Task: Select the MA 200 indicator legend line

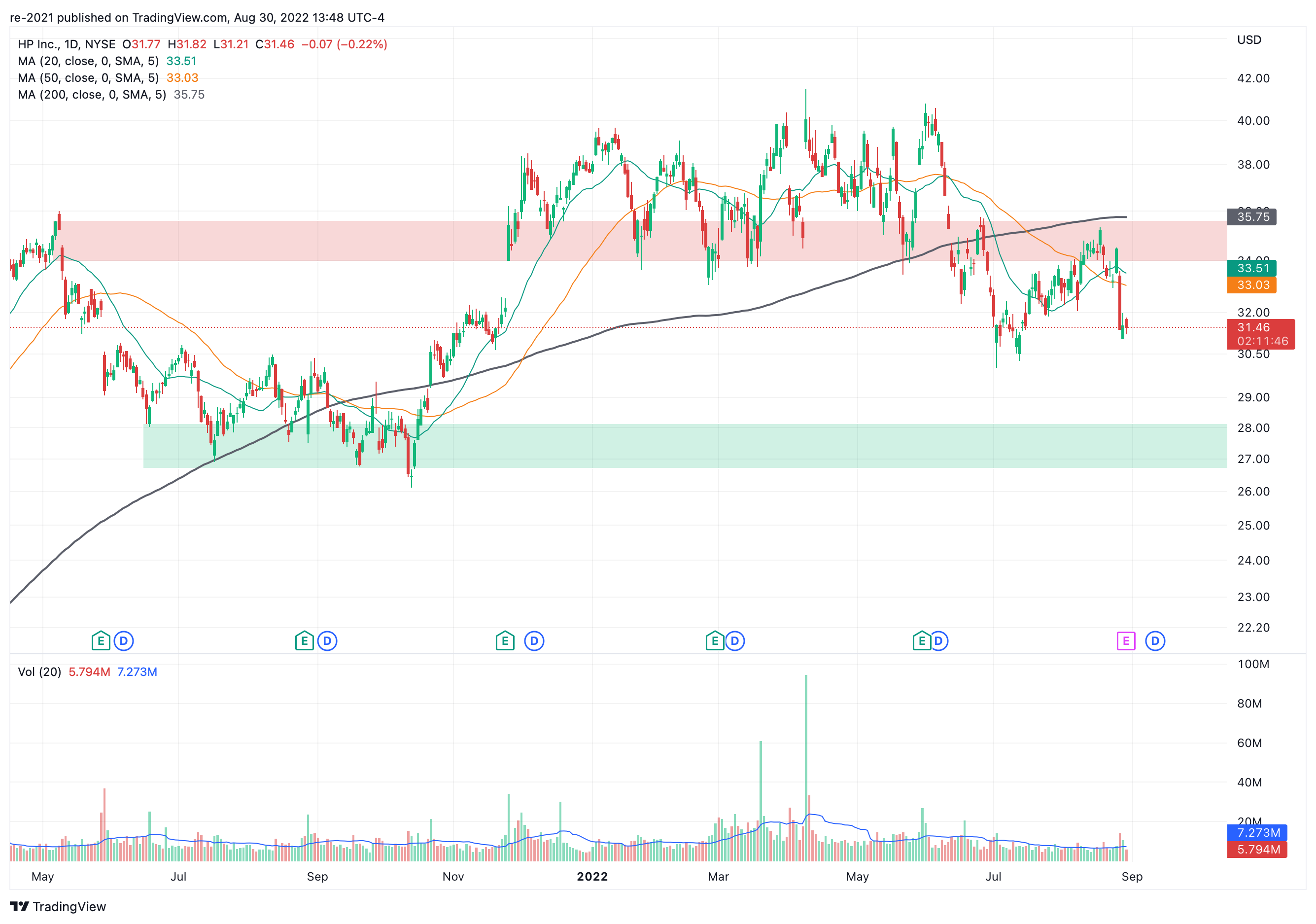Action: [x=92, y=95]
